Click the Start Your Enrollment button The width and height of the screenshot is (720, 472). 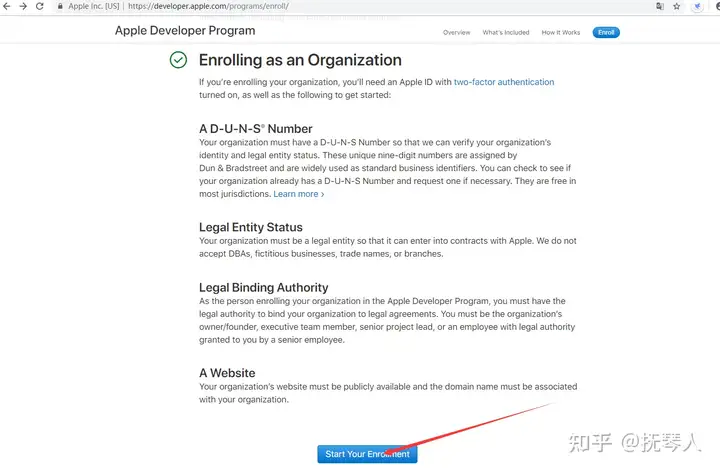click(367, 454)
